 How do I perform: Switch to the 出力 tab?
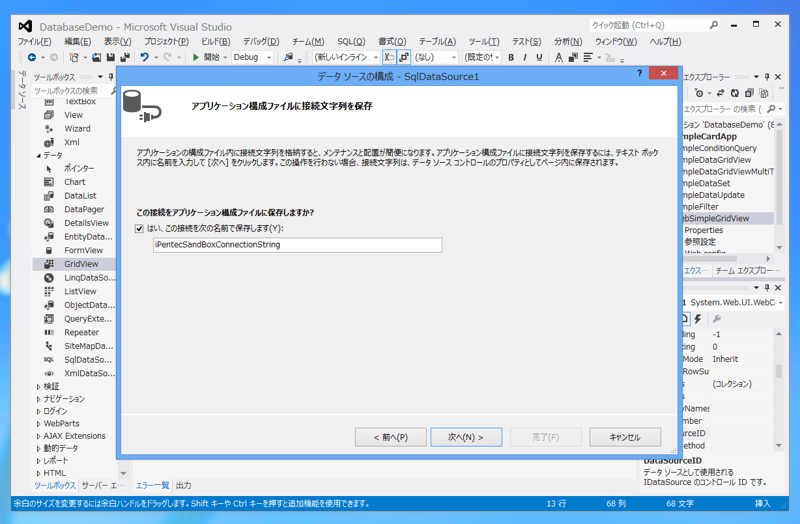183,485
